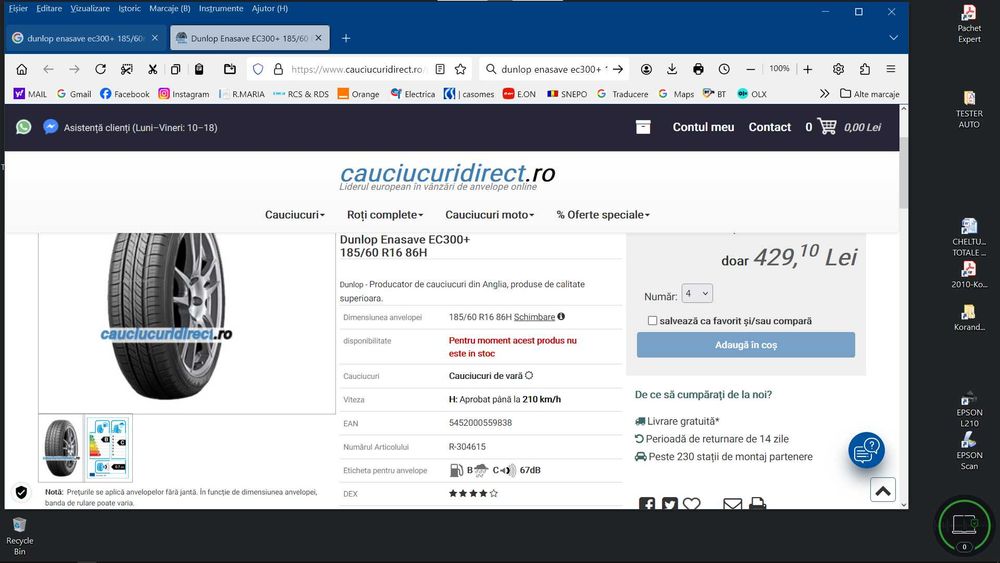The width and height of the screenshot is (1000, 563).
Task: Reload the page with the refresh icon
Action: point(100,69)
